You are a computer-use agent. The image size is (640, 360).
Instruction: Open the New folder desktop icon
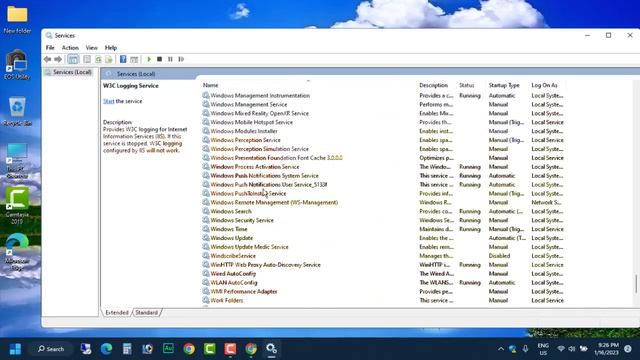click(x=17, y=20)
